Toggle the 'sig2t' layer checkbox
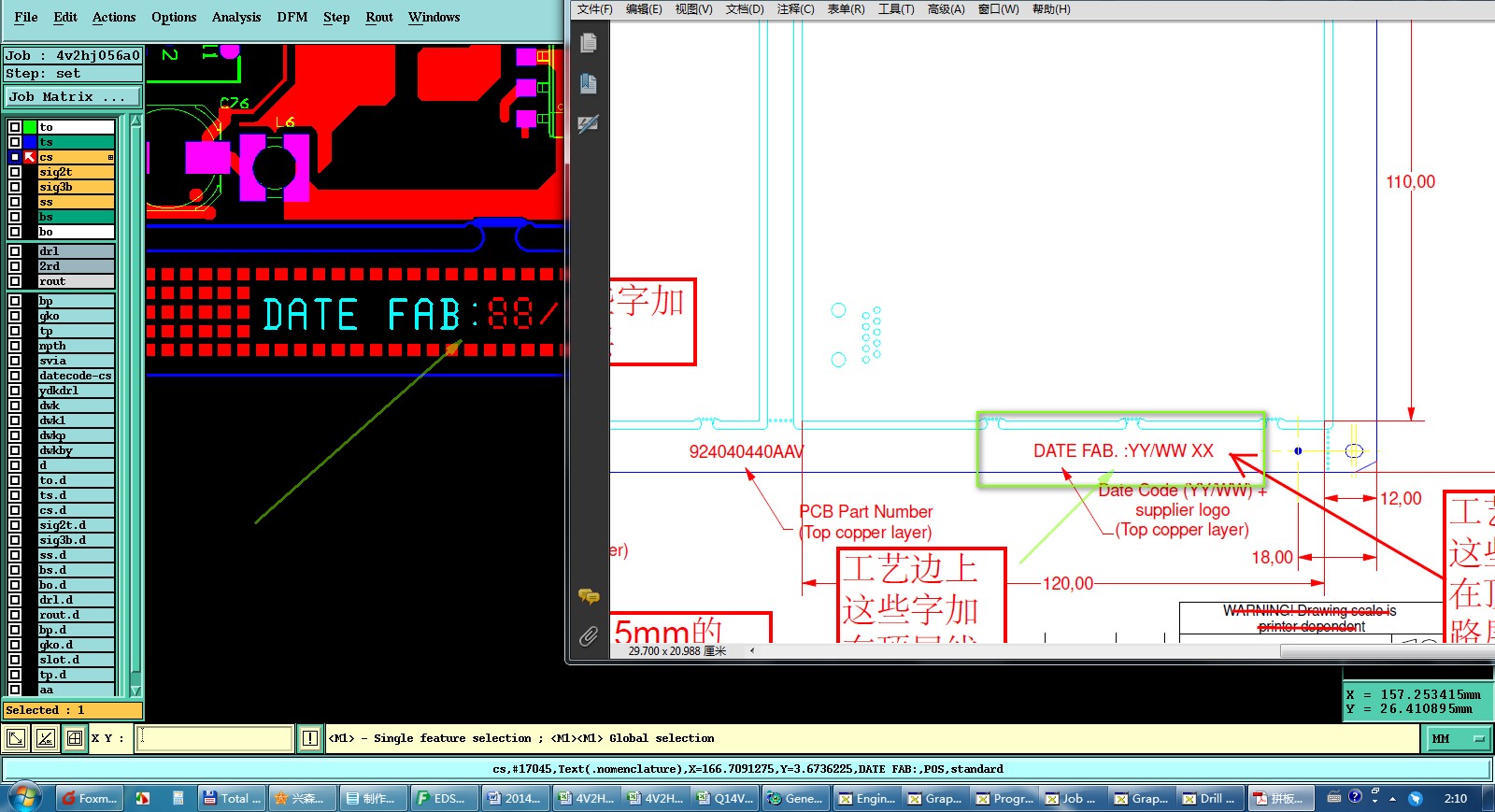The width and height of the screenshot is (1495, 812). pos(15,172)
